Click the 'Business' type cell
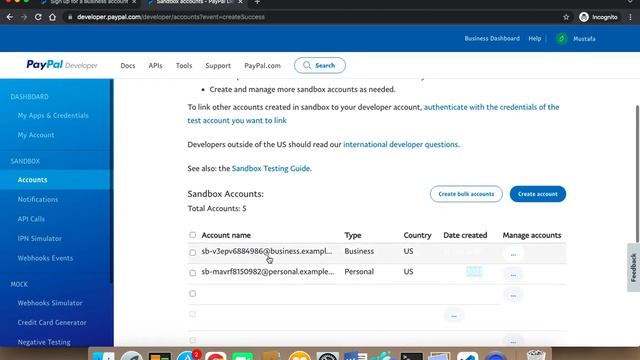640x360 pixels. click(x=359, y=251)
